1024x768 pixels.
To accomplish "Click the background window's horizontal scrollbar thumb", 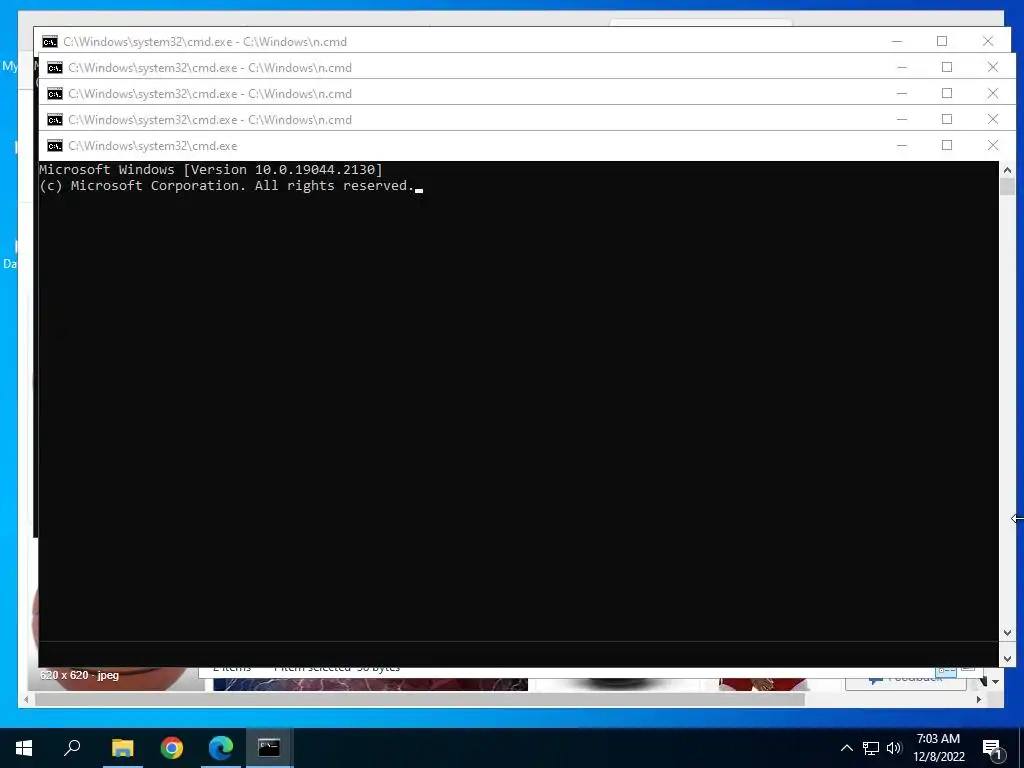I will 419,699.
